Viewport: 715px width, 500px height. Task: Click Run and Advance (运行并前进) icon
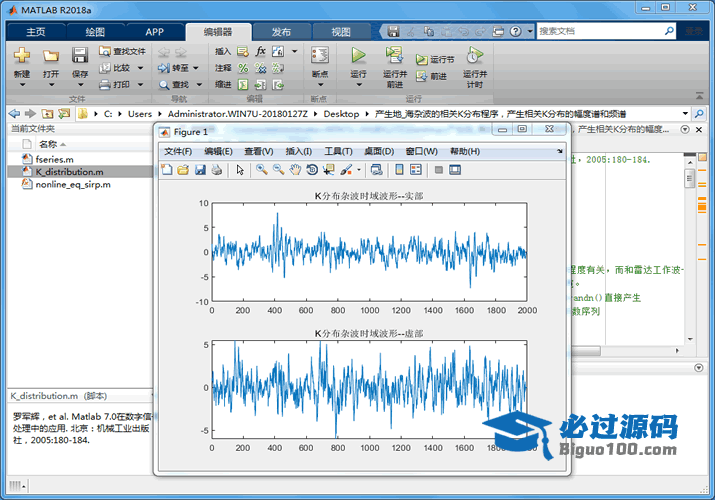(394, 55)
